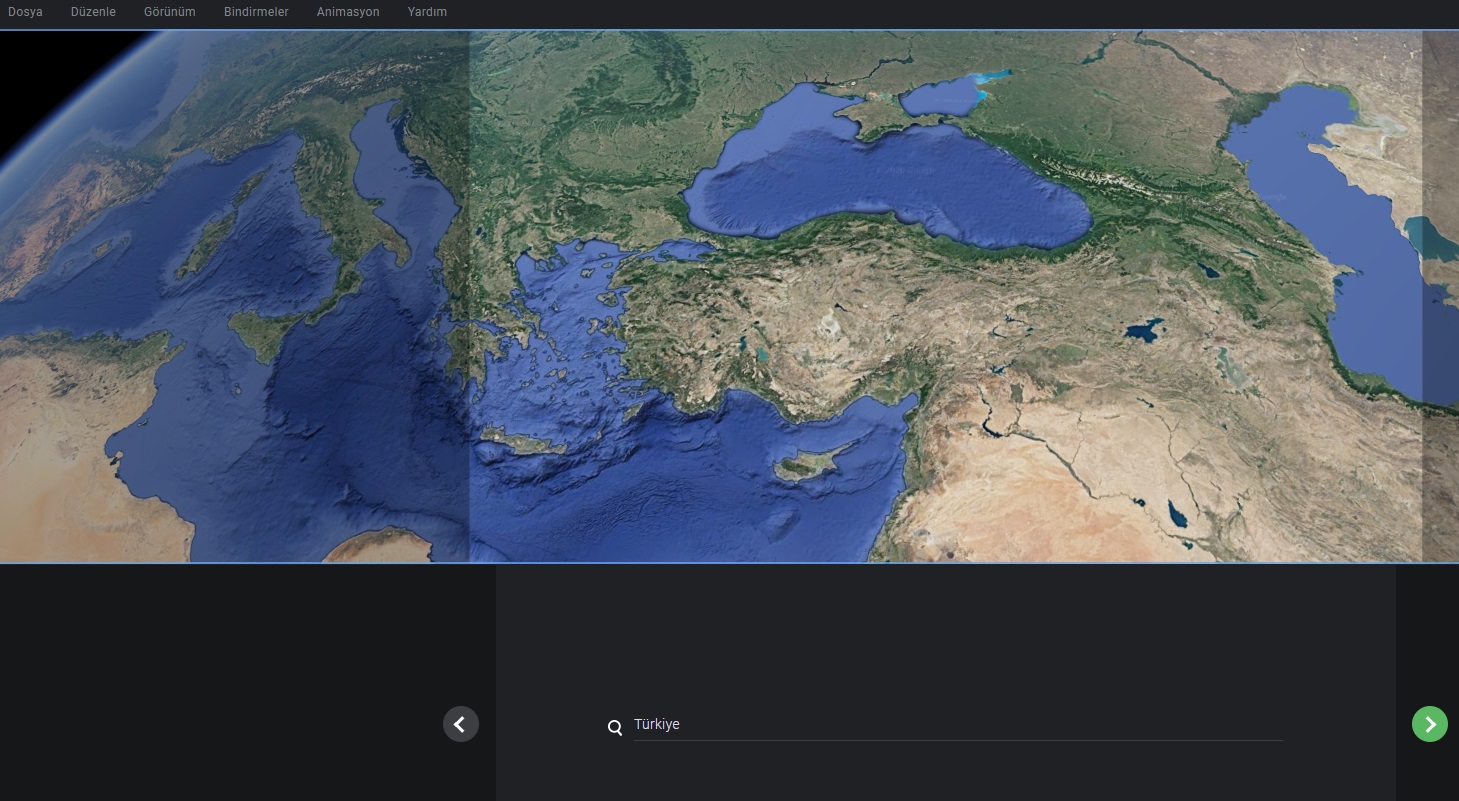1459x801 pixels.
Task: Open the Bindirmeler menu
Action: pyautogui.click(x=256, y=12)
